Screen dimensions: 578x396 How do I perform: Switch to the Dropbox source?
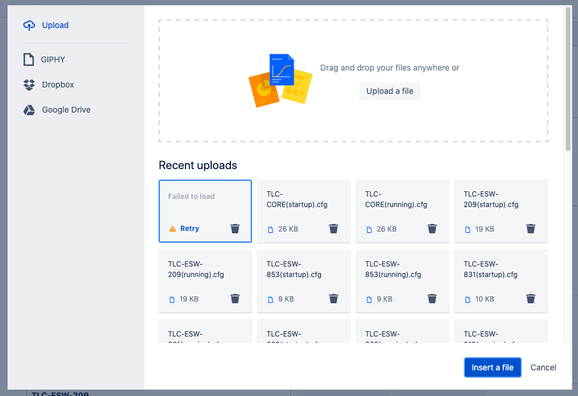58,85
